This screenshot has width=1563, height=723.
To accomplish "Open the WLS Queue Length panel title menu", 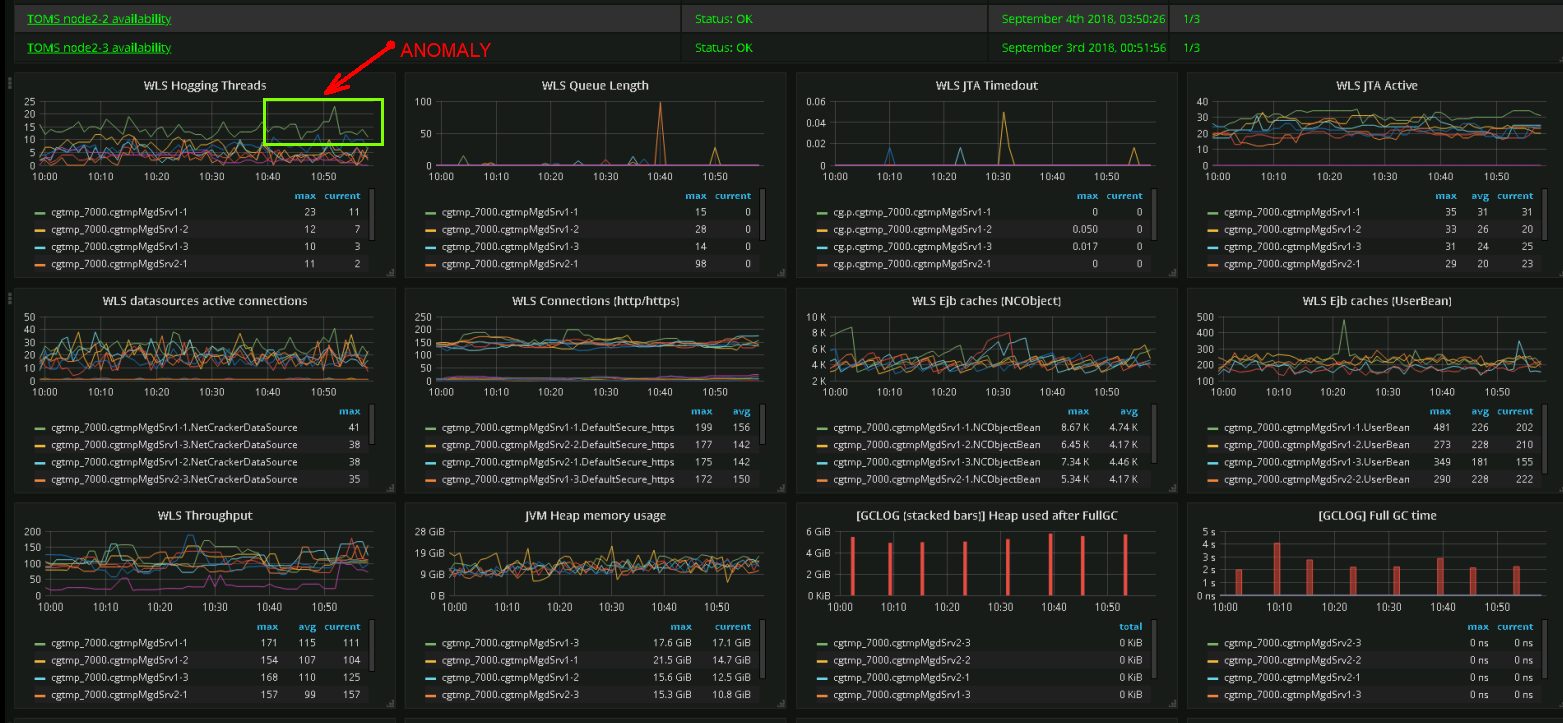I will 595,85.
